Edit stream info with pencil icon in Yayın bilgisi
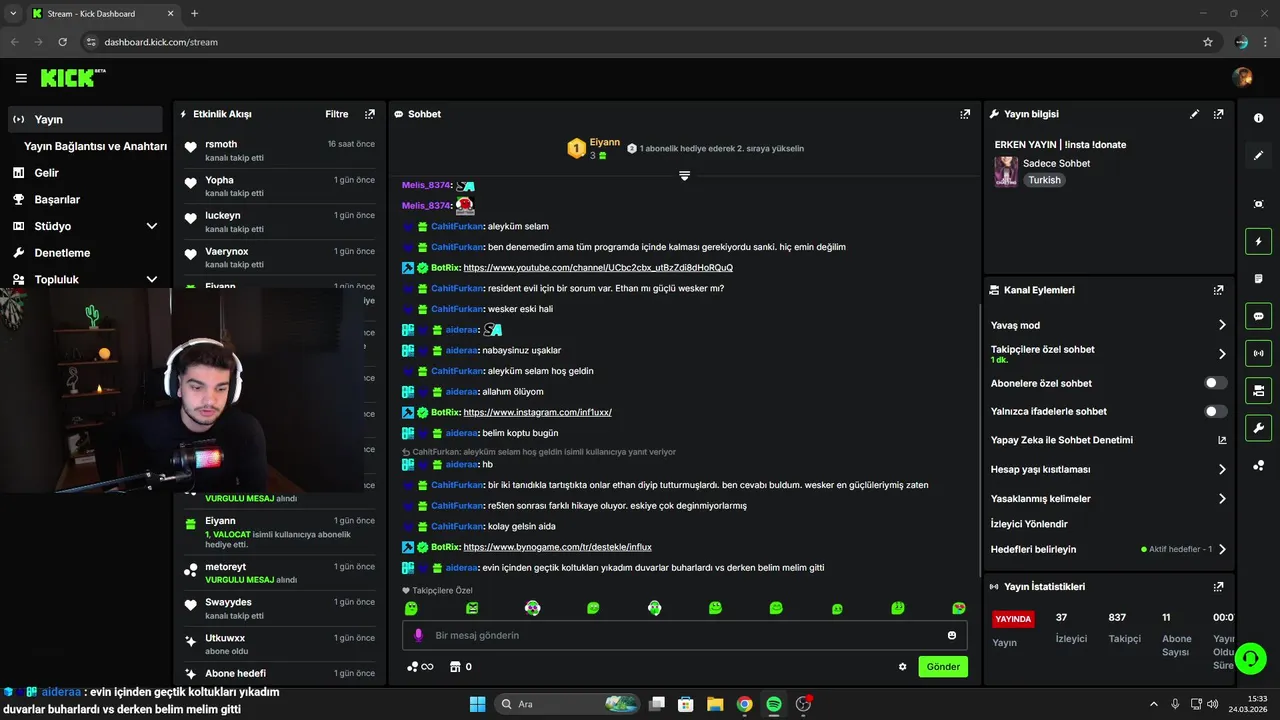 pyautogui.click(x=1194, y=114)
